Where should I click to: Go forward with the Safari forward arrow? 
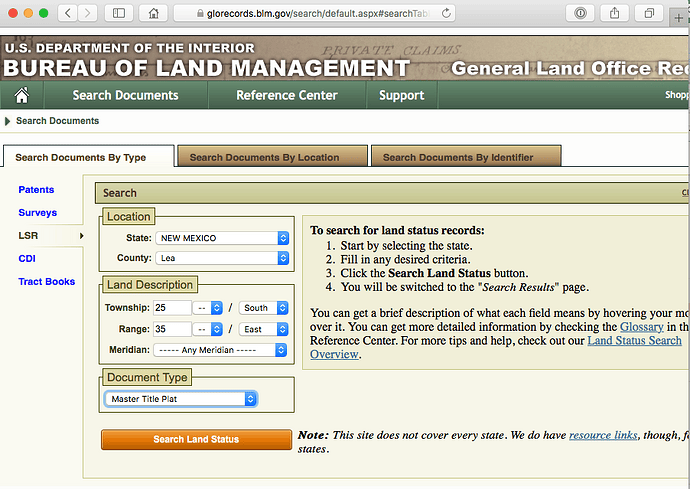pos(88,13)
